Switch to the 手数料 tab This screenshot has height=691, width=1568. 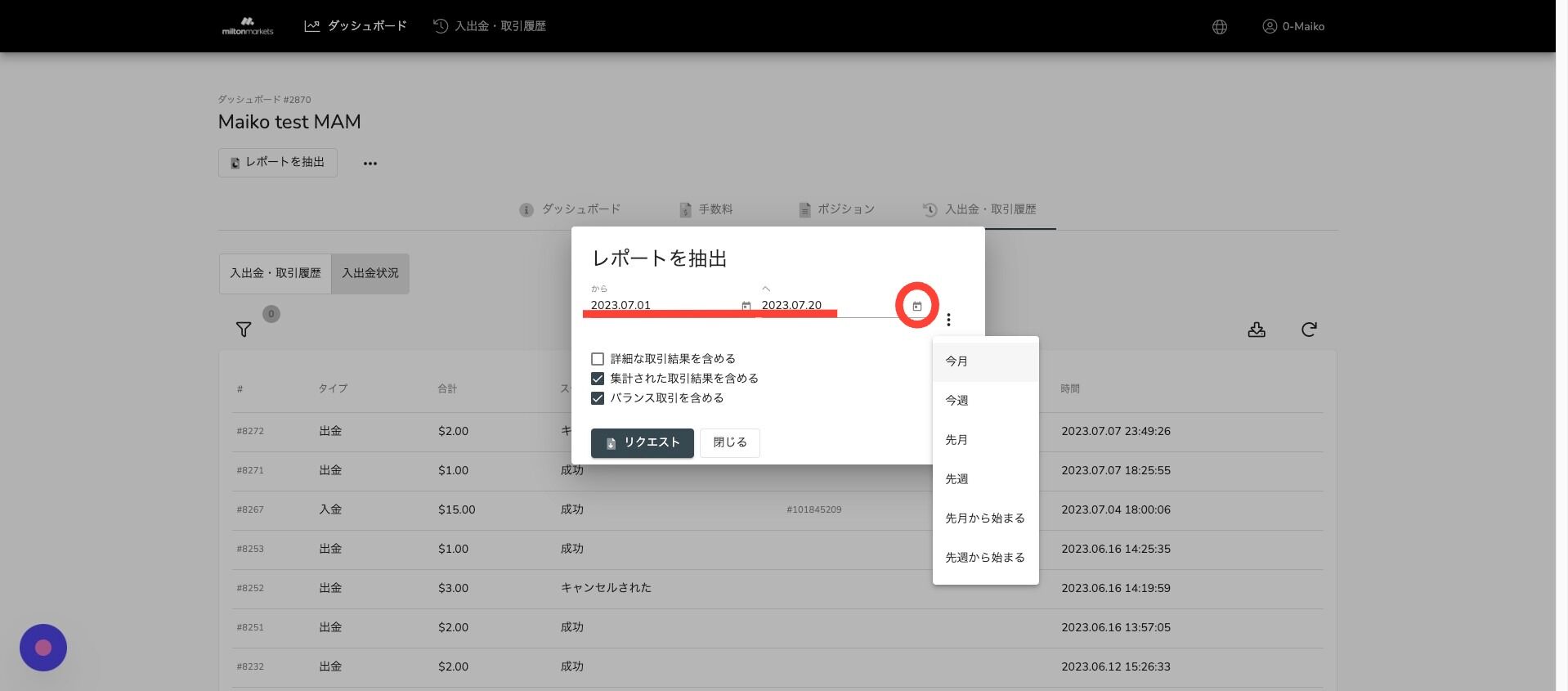(706, 209)
